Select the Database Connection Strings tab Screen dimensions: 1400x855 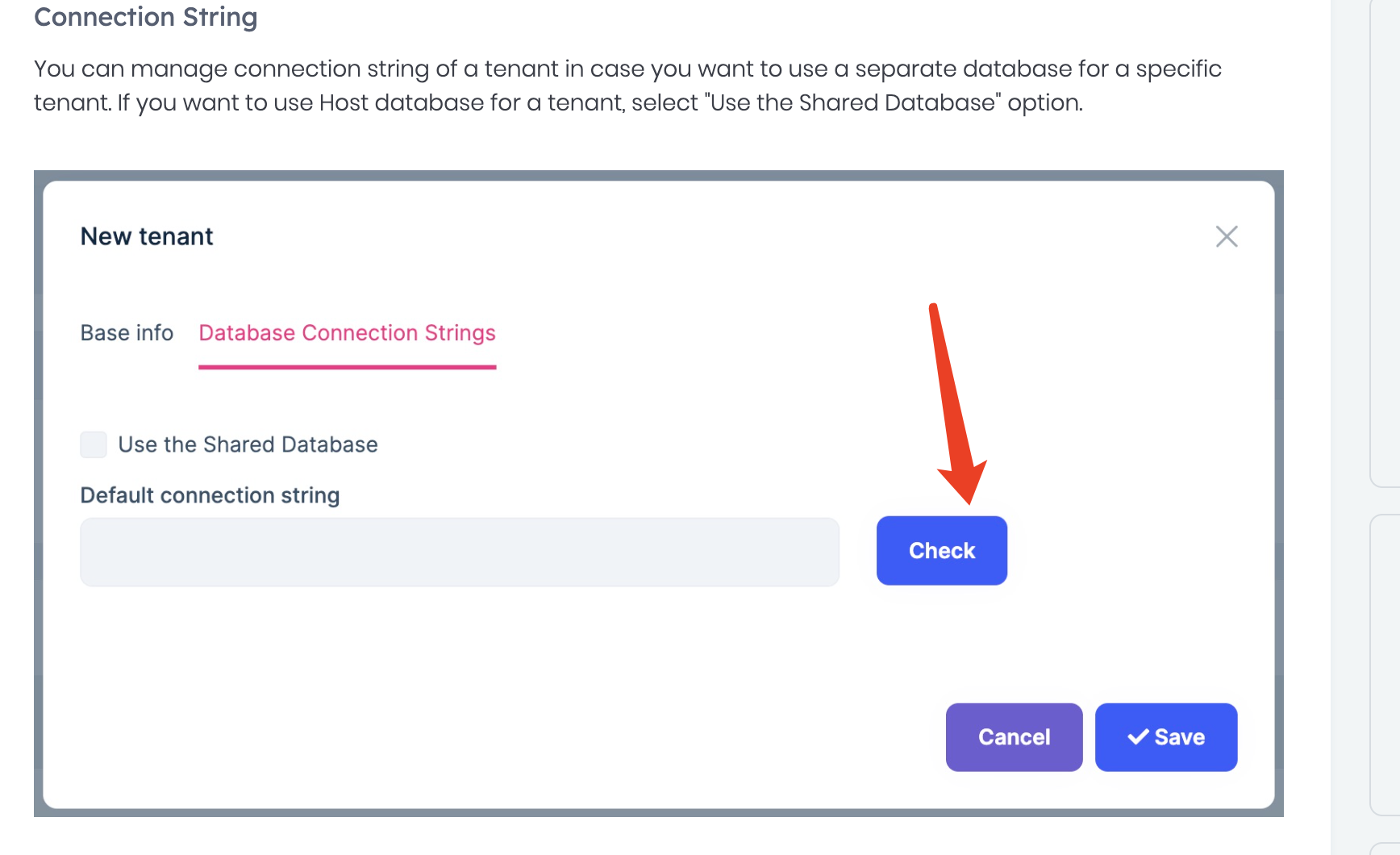[x=347, y=333]
